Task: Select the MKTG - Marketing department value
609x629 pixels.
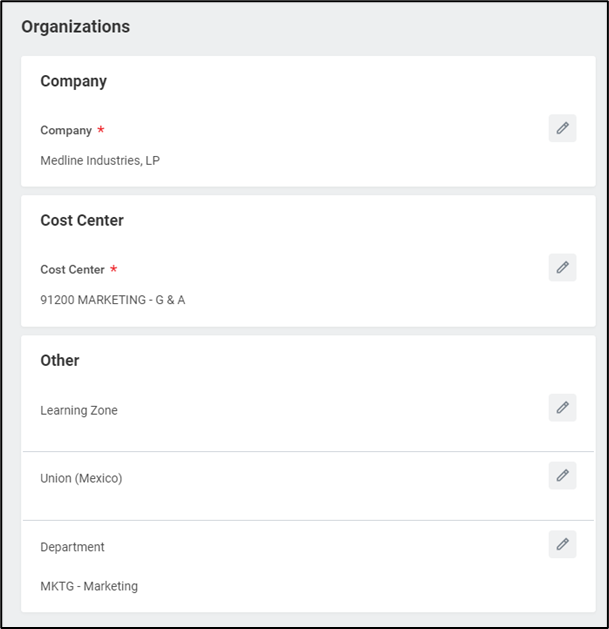Action: coord(89,586)
